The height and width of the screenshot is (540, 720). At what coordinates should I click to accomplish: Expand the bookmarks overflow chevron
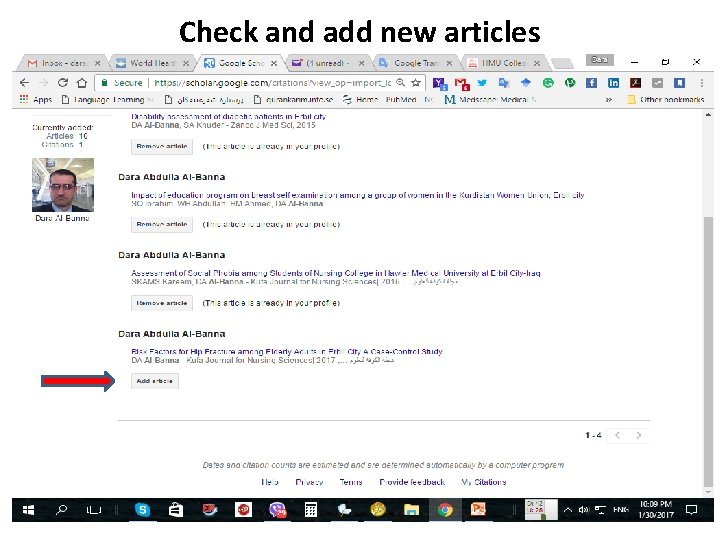[609, 100]
